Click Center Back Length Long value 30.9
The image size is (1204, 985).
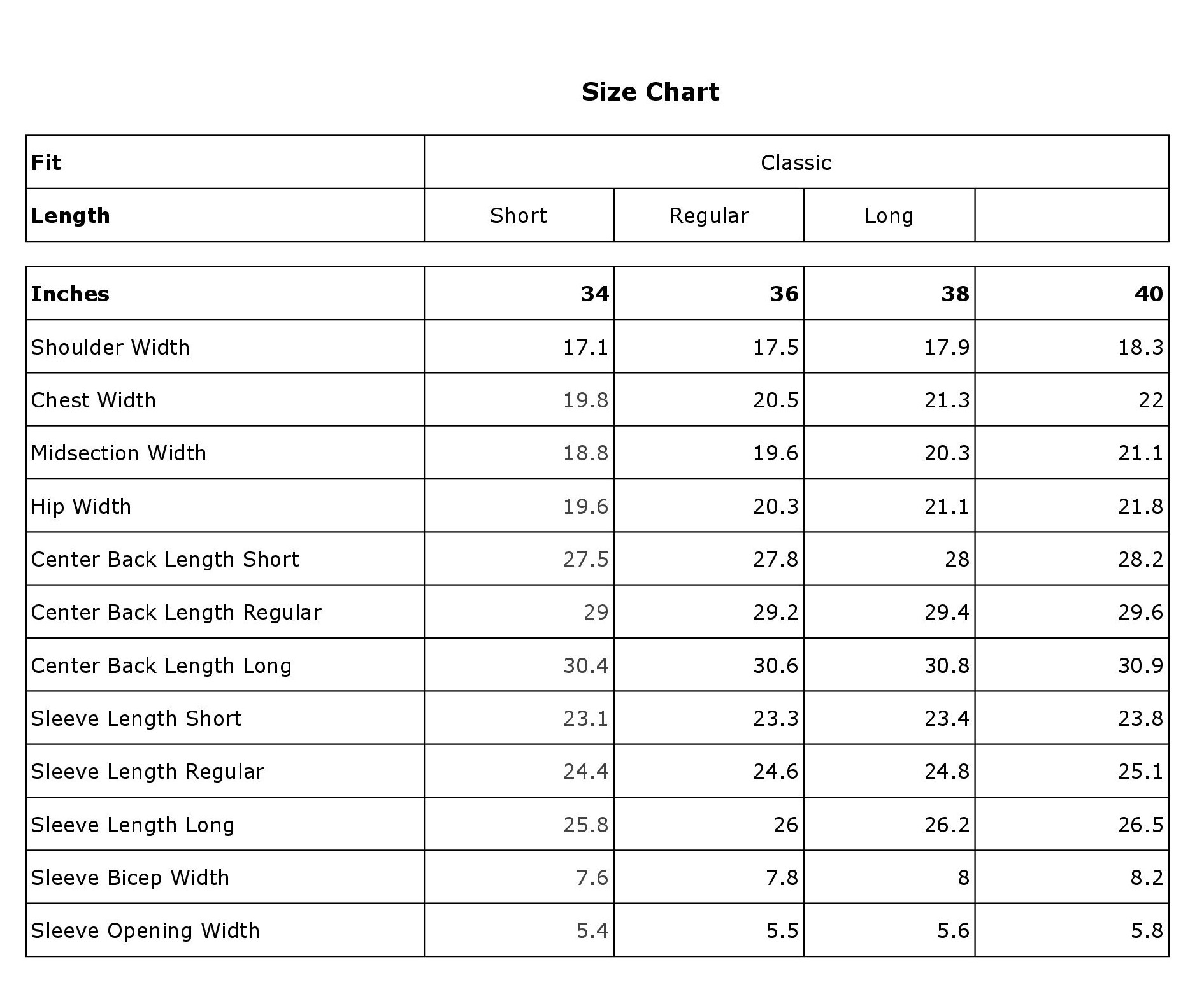point(1140,666)
